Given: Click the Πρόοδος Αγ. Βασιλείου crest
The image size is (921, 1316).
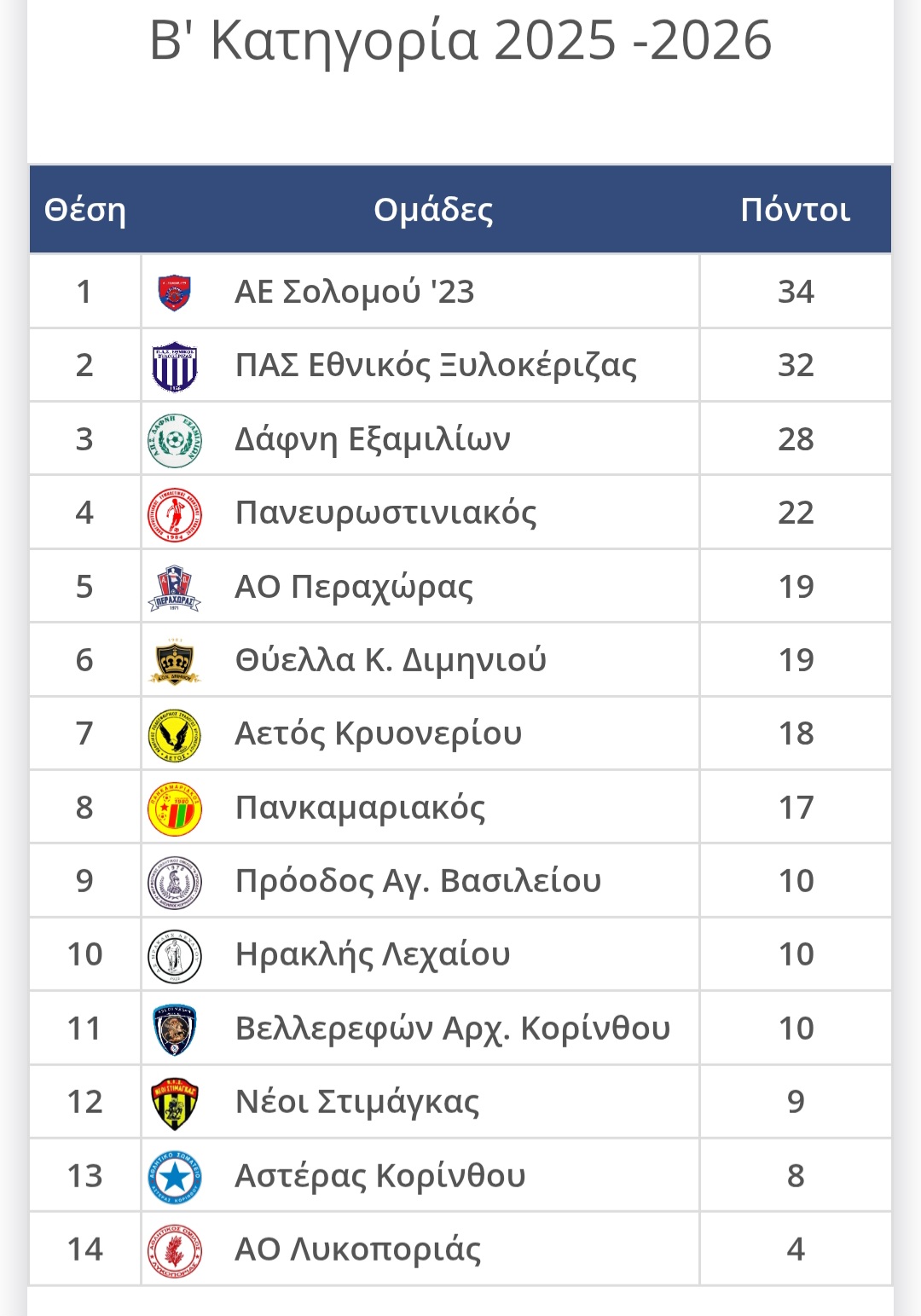Looking at the screenshot, I should [x=175, y=883].
